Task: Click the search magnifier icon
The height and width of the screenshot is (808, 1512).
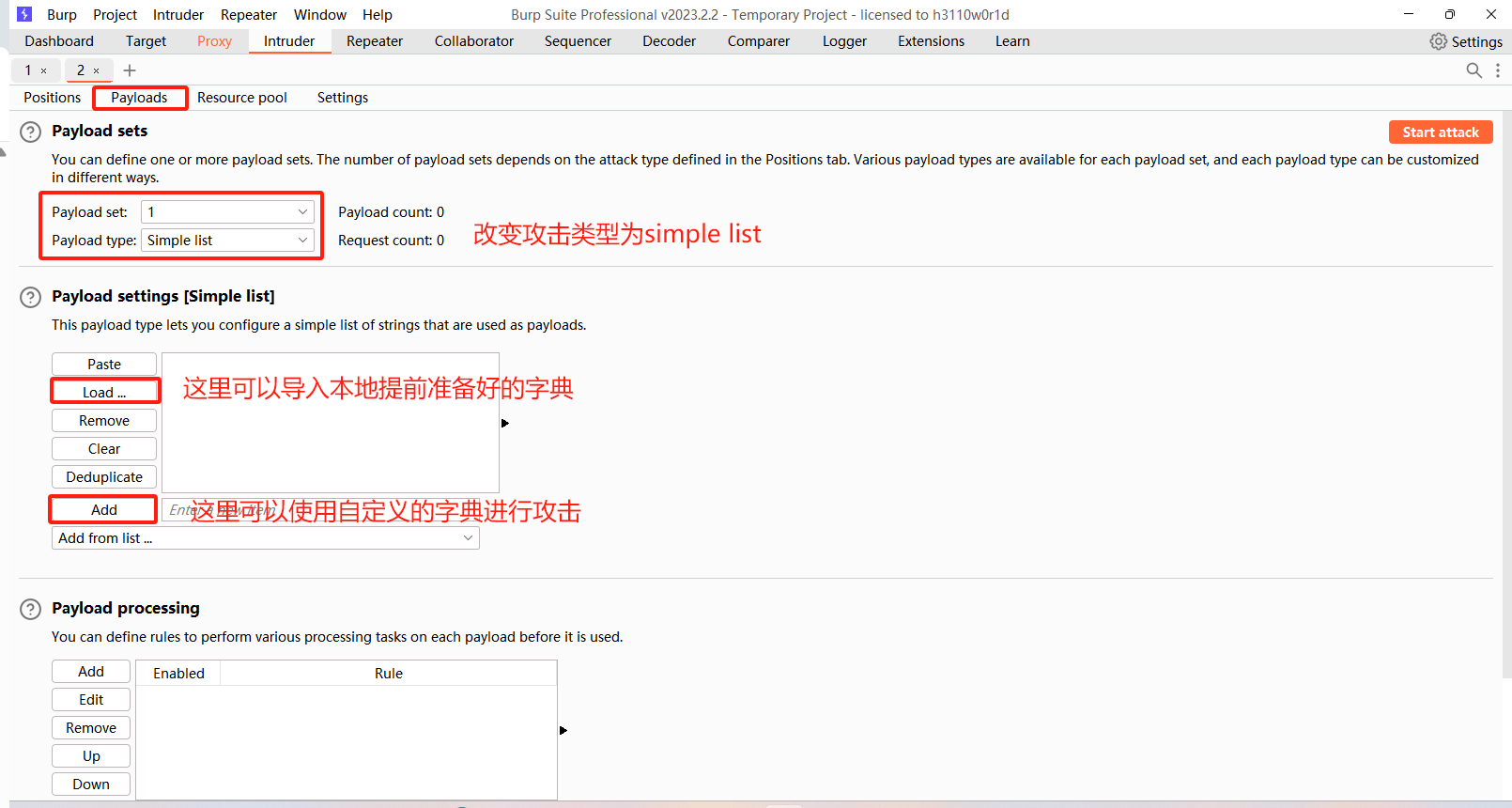Action: [x=1473, y=70]
